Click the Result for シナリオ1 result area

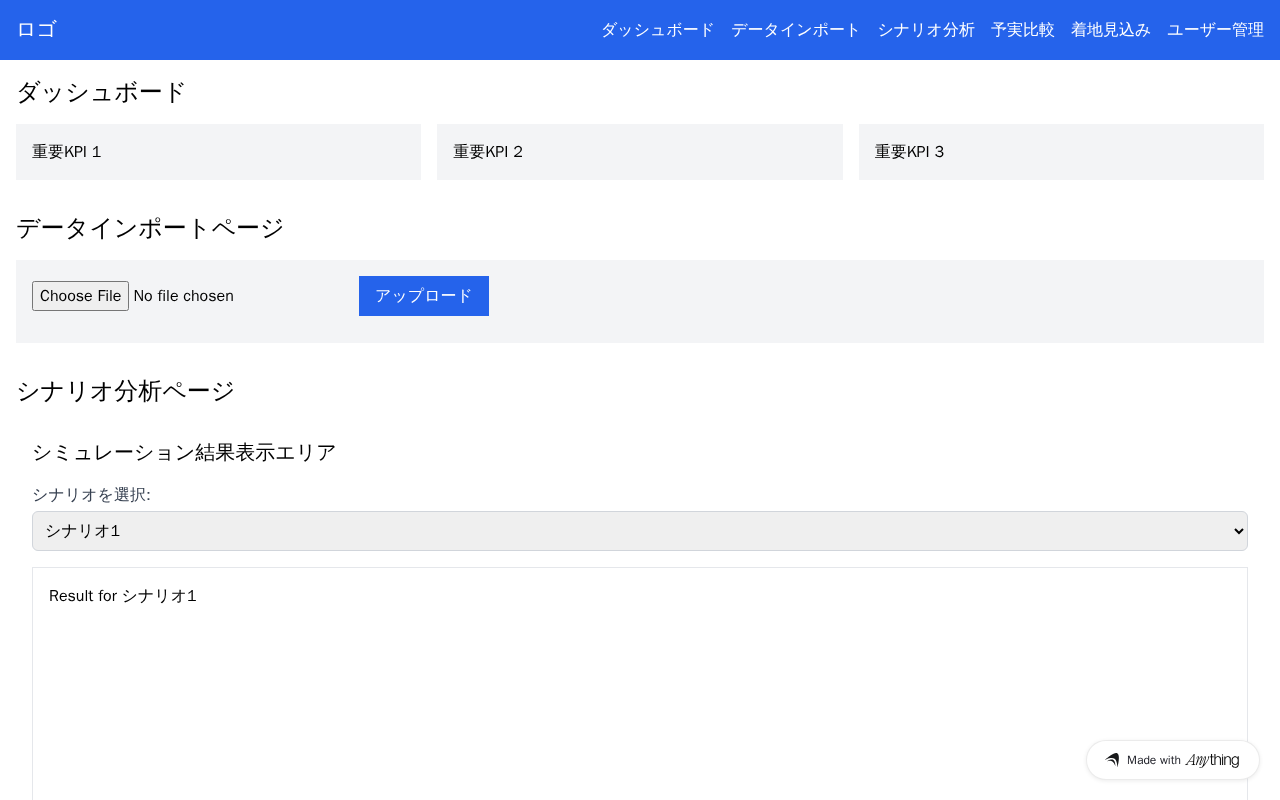[640, 684]
